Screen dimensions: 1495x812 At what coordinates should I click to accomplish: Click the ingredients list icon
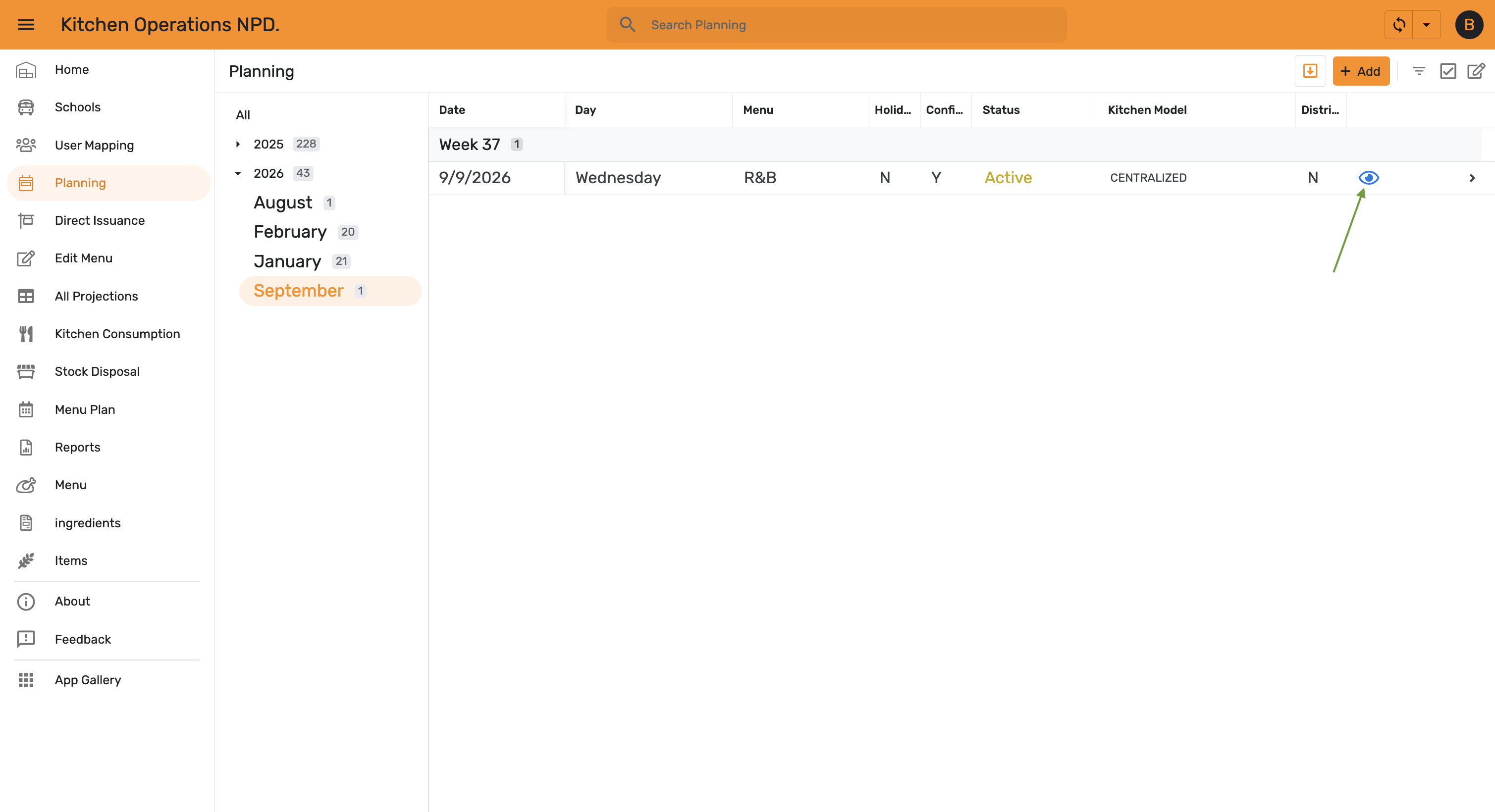coord(26,522)
